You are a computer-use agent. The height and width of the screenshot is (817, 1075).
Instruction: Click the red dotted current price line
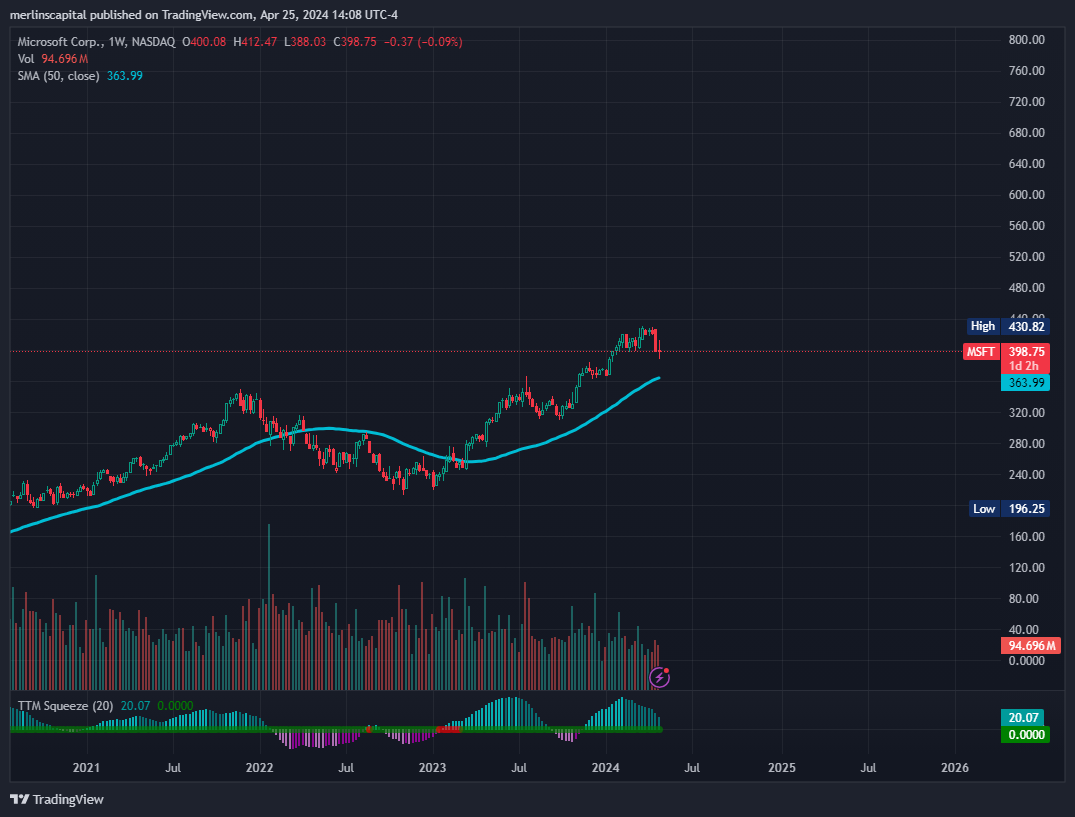(485, 352)
